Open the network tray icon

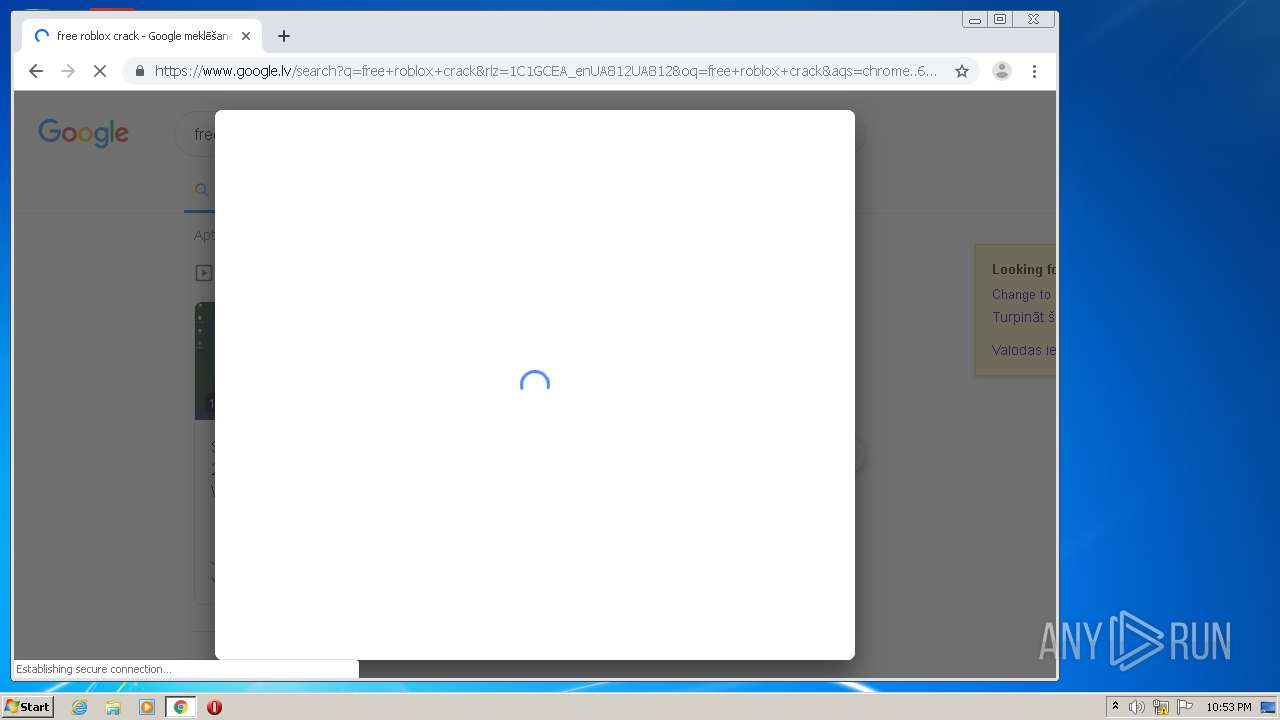pos(1161,707)
